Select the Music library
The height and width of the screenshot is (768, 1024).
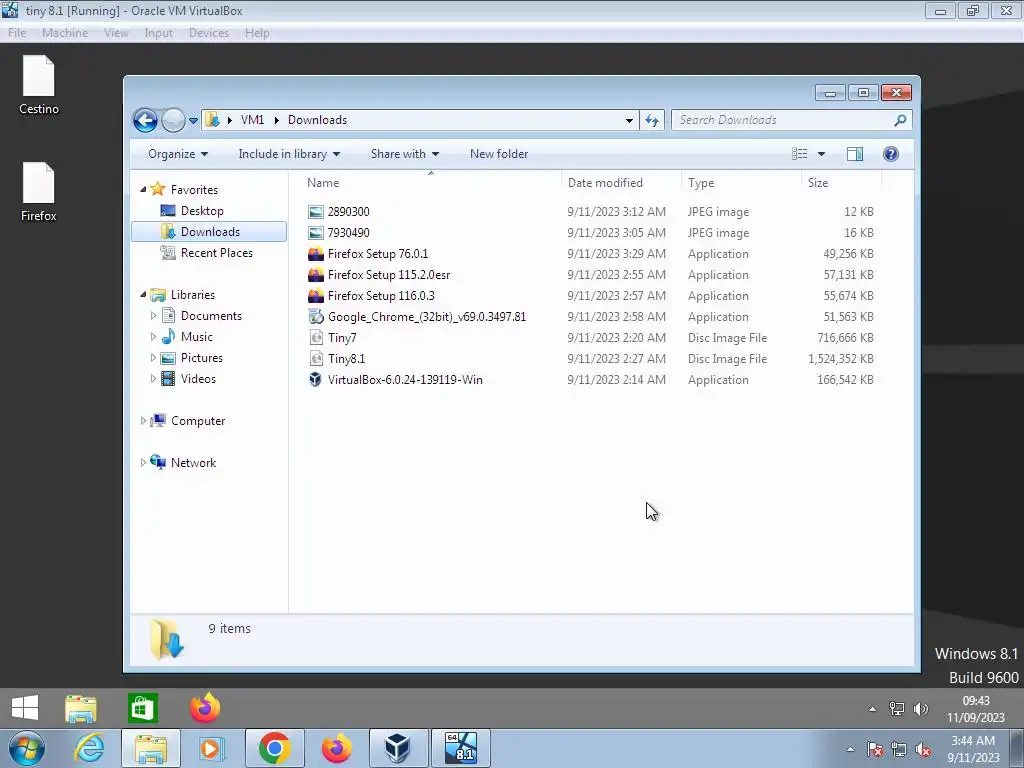197,337
